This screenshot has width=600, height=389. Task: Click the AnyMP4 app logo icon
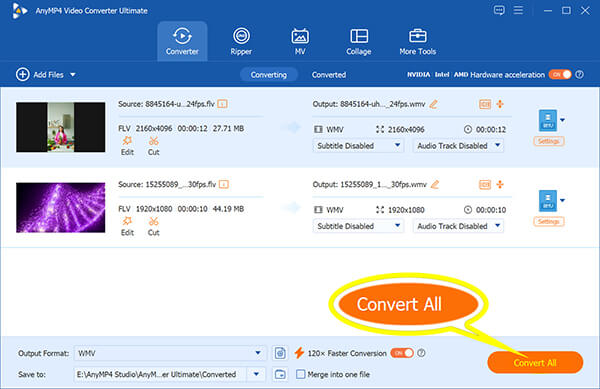(19, 10)
